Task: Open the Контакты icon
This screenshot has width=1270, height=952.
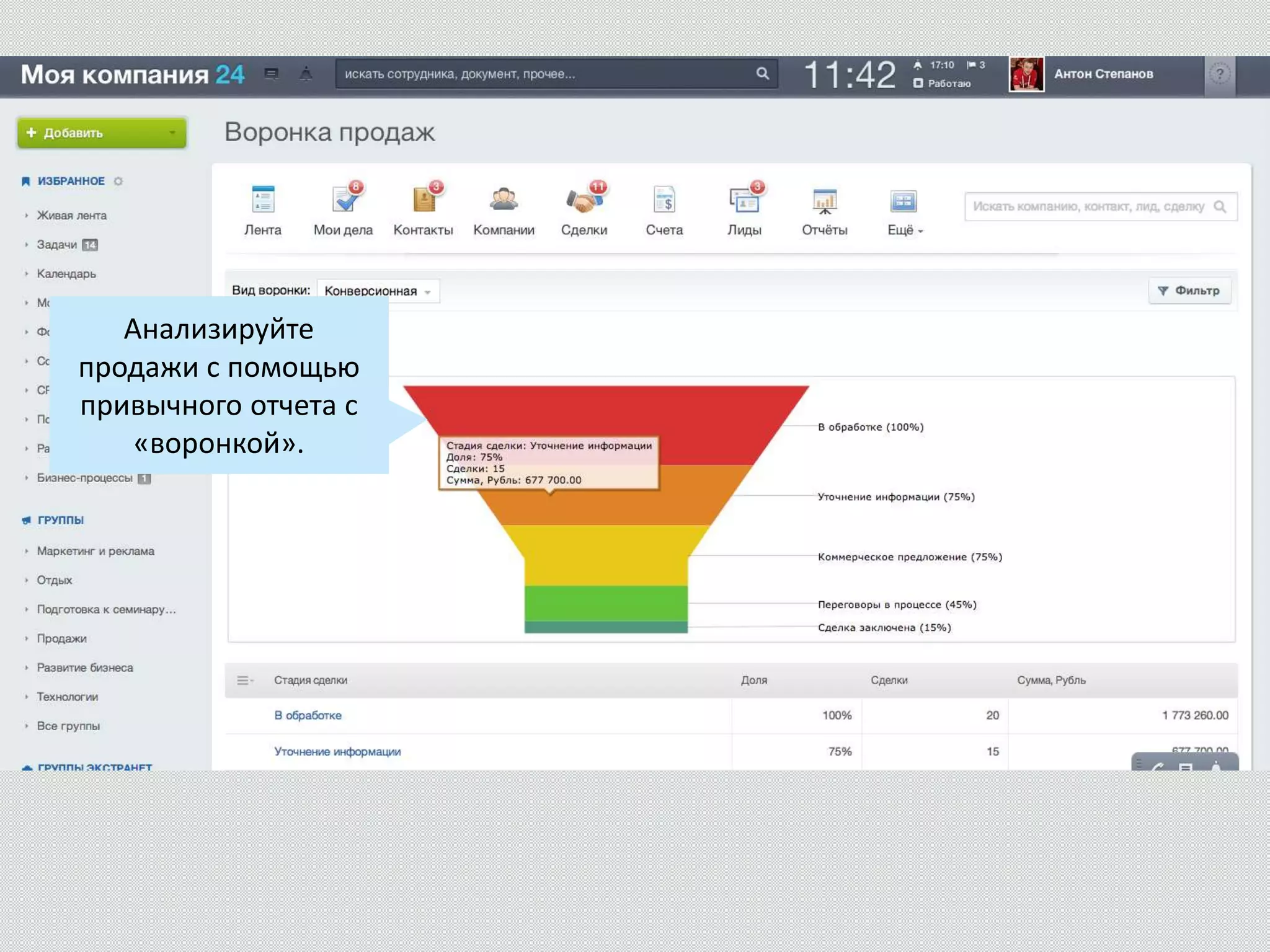Action: pyautogui.click(x=424, y=200)
